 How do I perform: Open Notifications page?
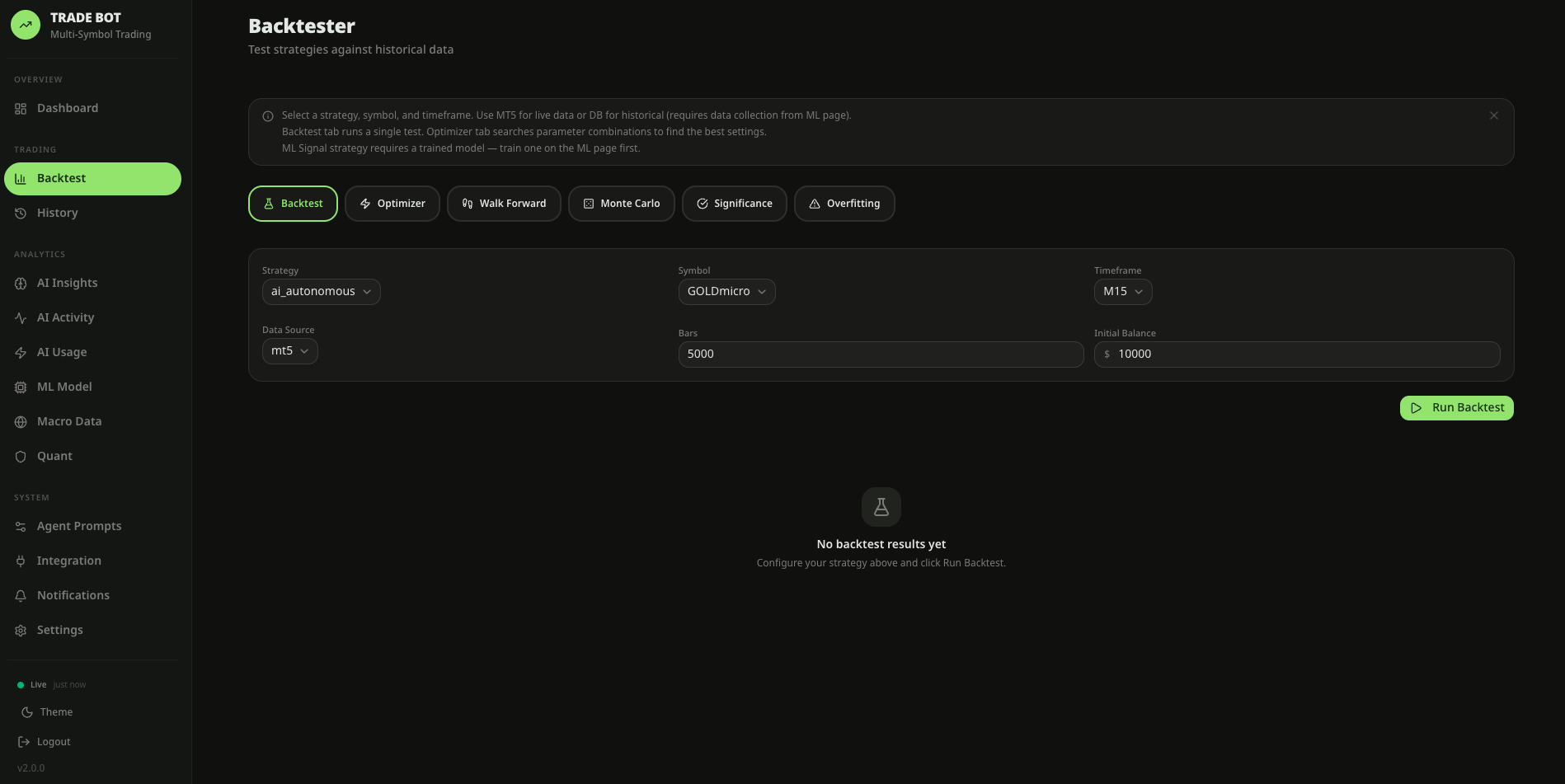(92, 596)
